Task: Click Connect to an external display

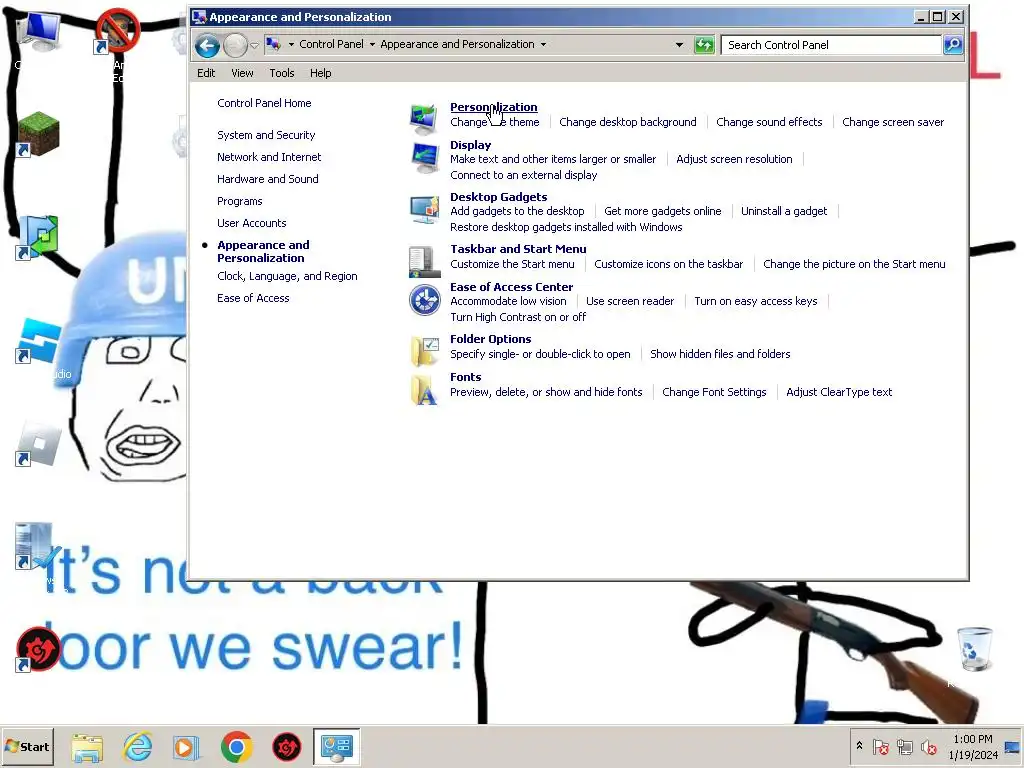Action: pos(523,175)
